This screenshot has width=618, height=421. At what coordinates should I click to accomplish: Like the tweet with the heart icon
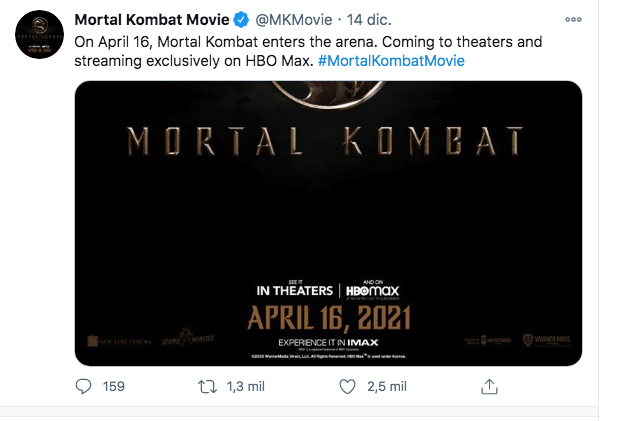347,386
